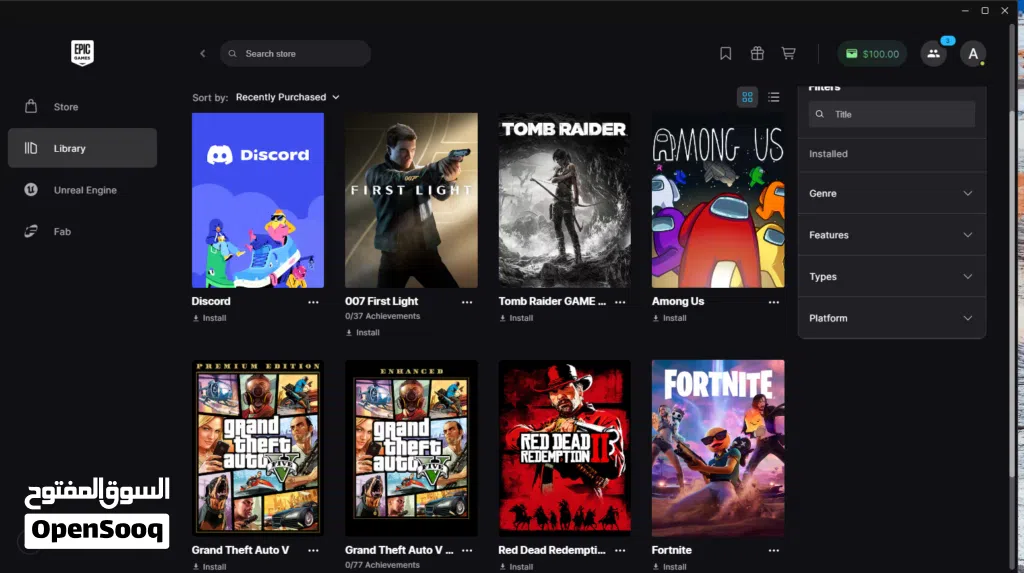Install Red Dead Redemption
The width and height of the screenshot is (1024, 573).
tap(517, 566)
